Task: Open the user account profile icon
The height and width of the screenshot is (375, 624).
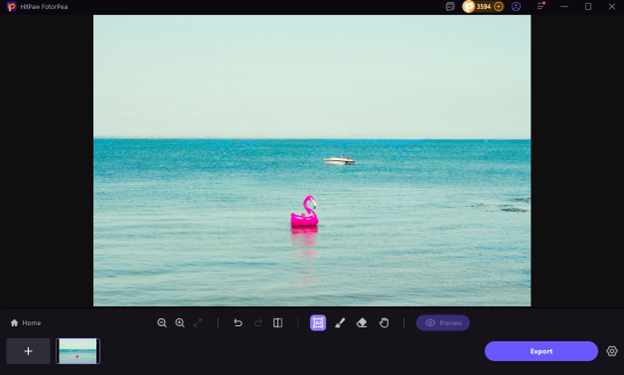Action: [x=516, y=6]
